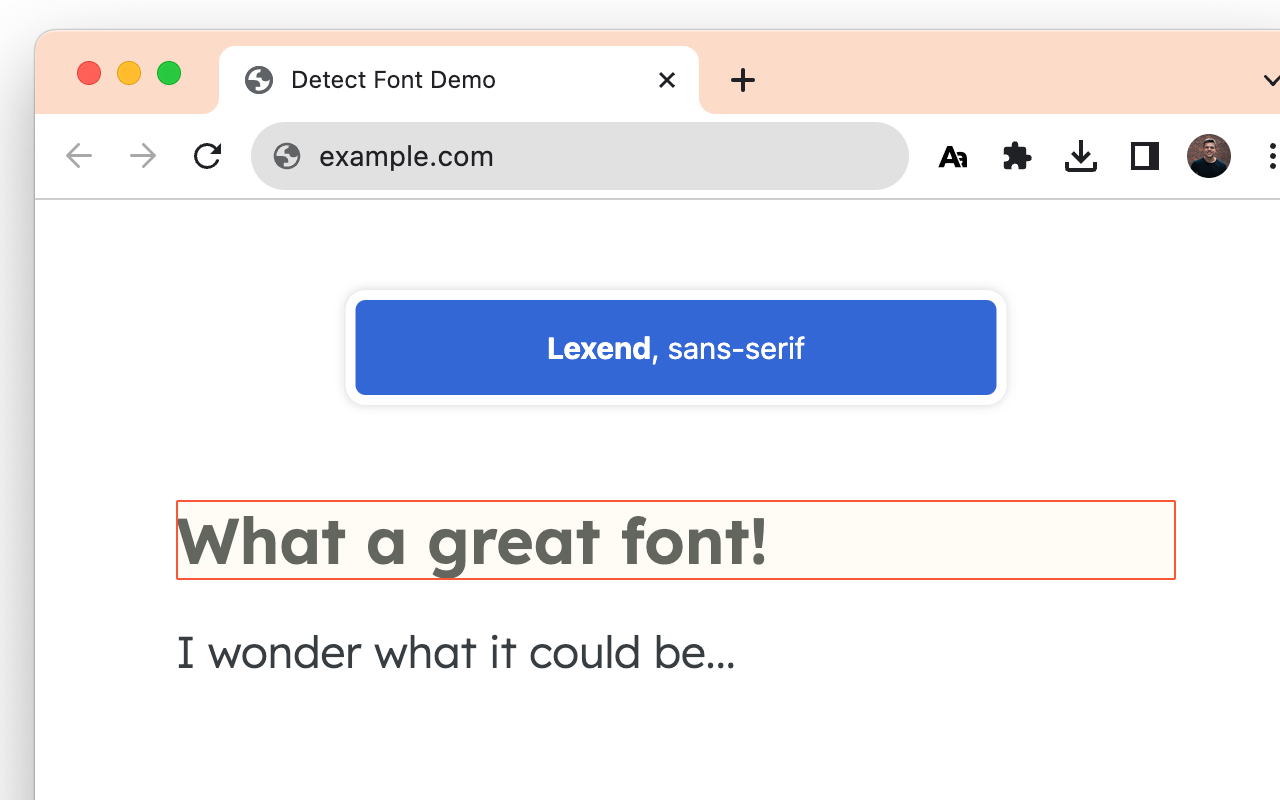Screen dimensions: 1280x800
Task: Click the site information globe icon
Action: (287, 156)
